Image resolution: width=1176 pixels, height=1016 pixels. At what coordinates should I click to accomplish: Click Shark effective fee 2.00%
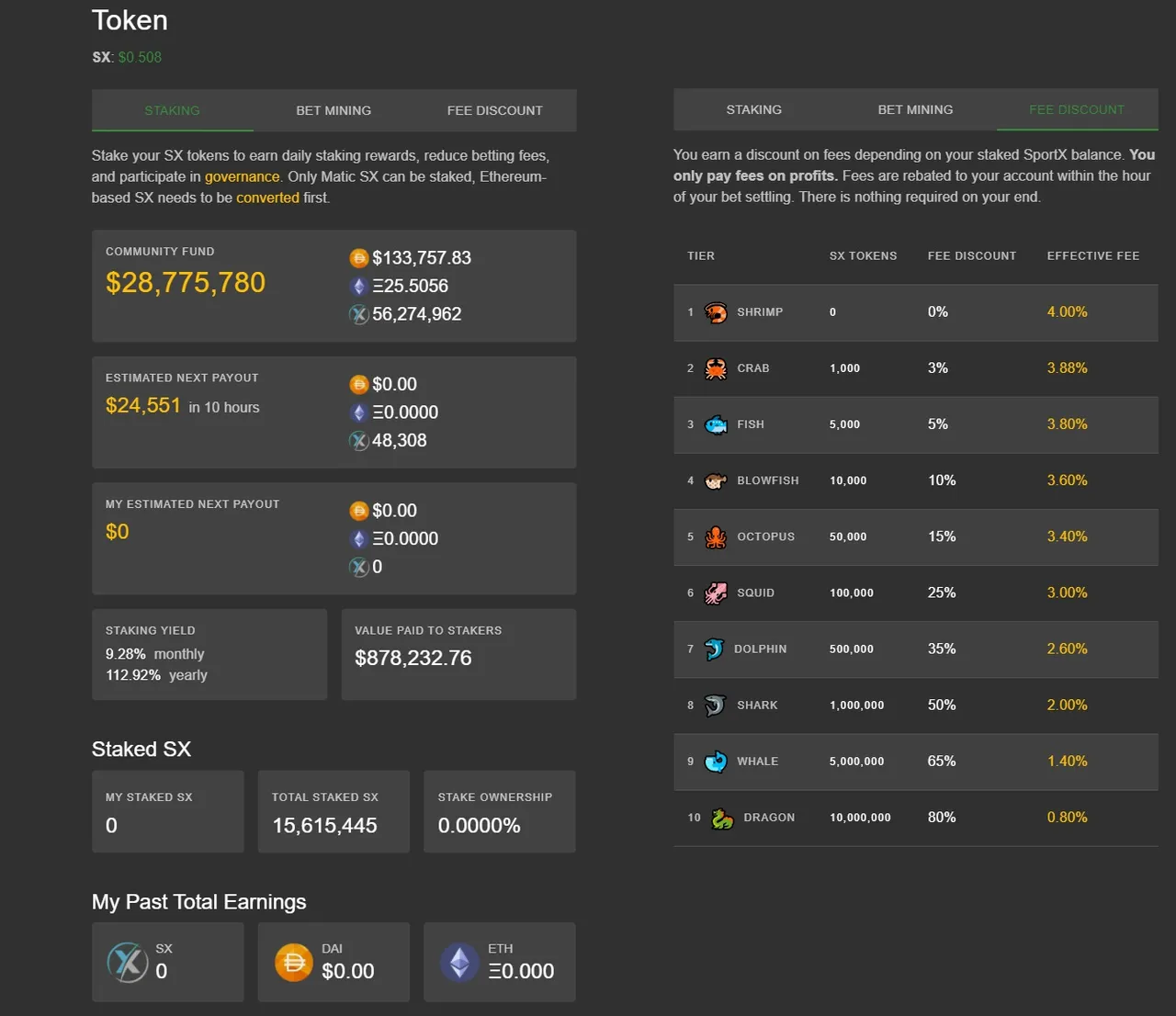(x=1068, y=706)
